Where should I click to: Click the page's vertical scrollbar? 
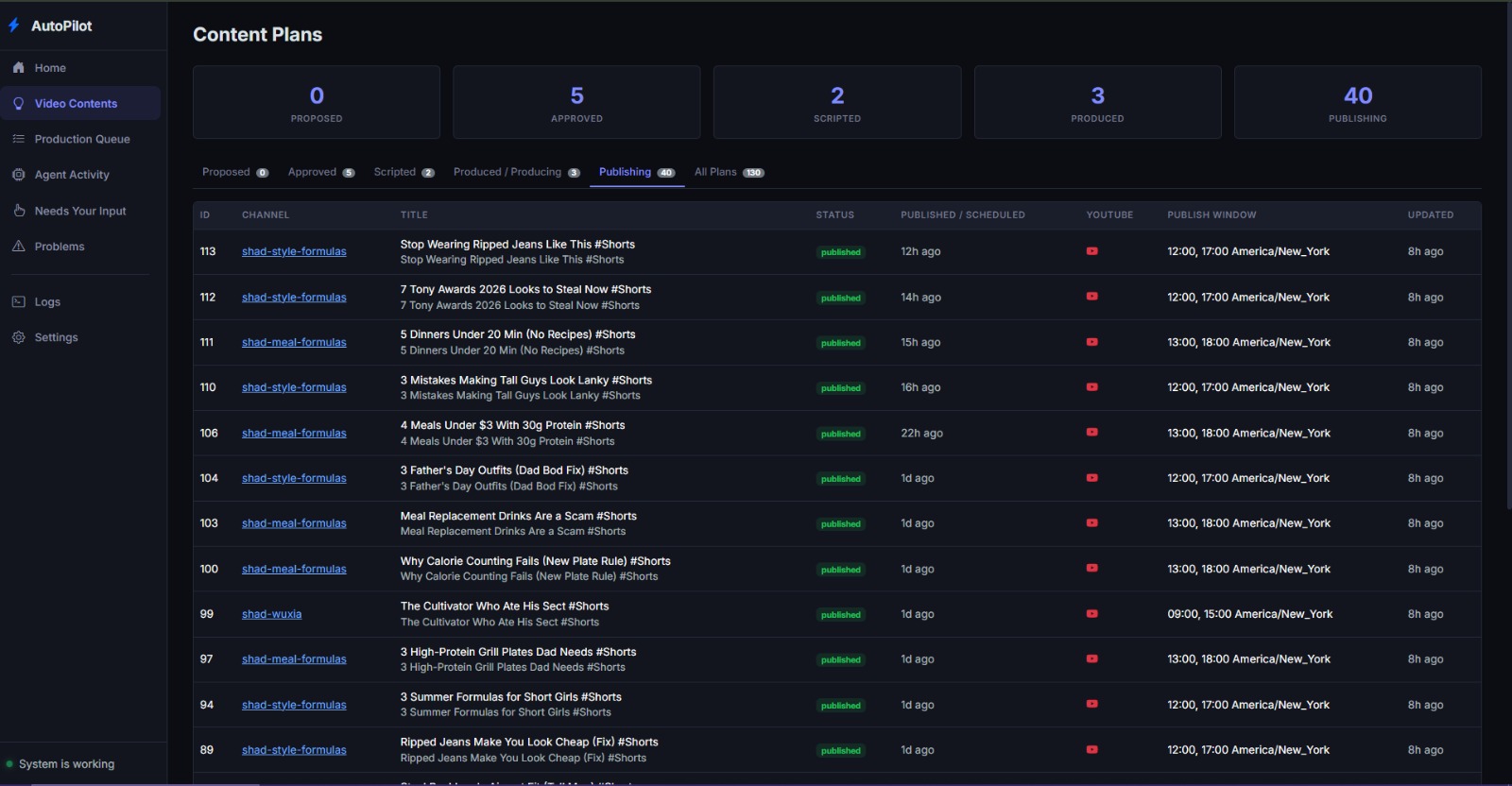click(1507, 255)
